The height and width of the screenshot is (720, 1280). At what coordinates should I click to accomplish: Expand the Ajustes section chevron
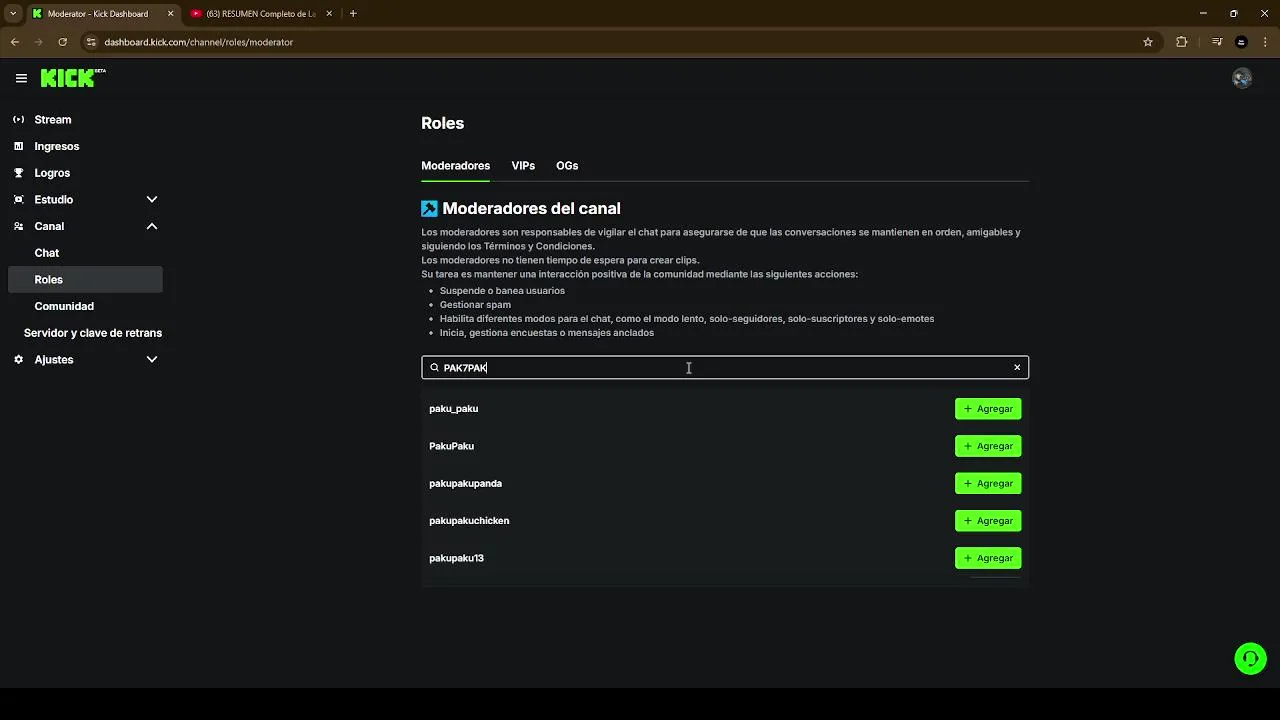coord(152,360)
